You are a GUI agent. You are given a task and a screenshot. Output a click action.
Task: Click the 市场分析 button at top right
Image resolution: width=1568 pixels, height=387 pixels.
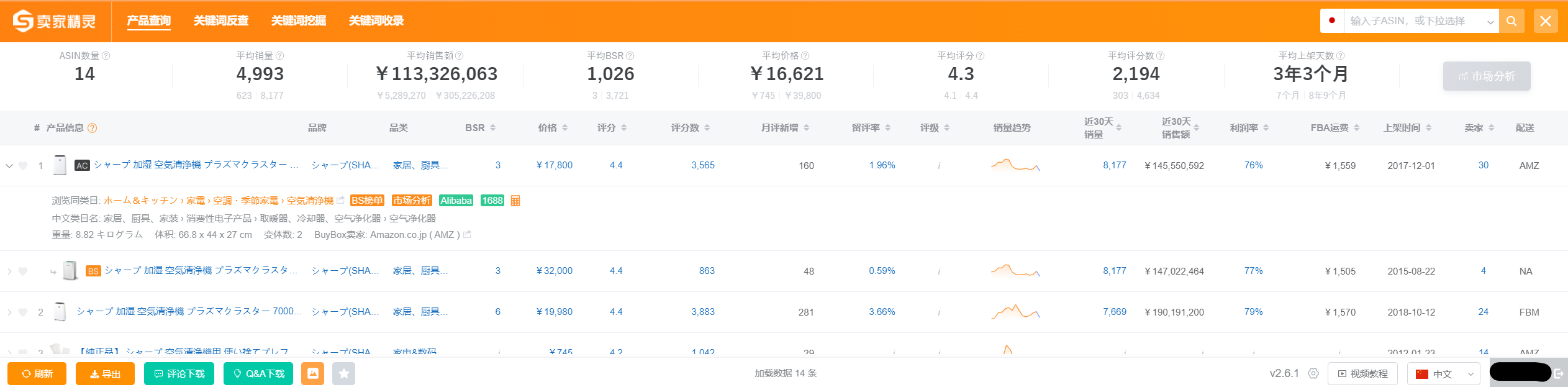(1487, 76)
